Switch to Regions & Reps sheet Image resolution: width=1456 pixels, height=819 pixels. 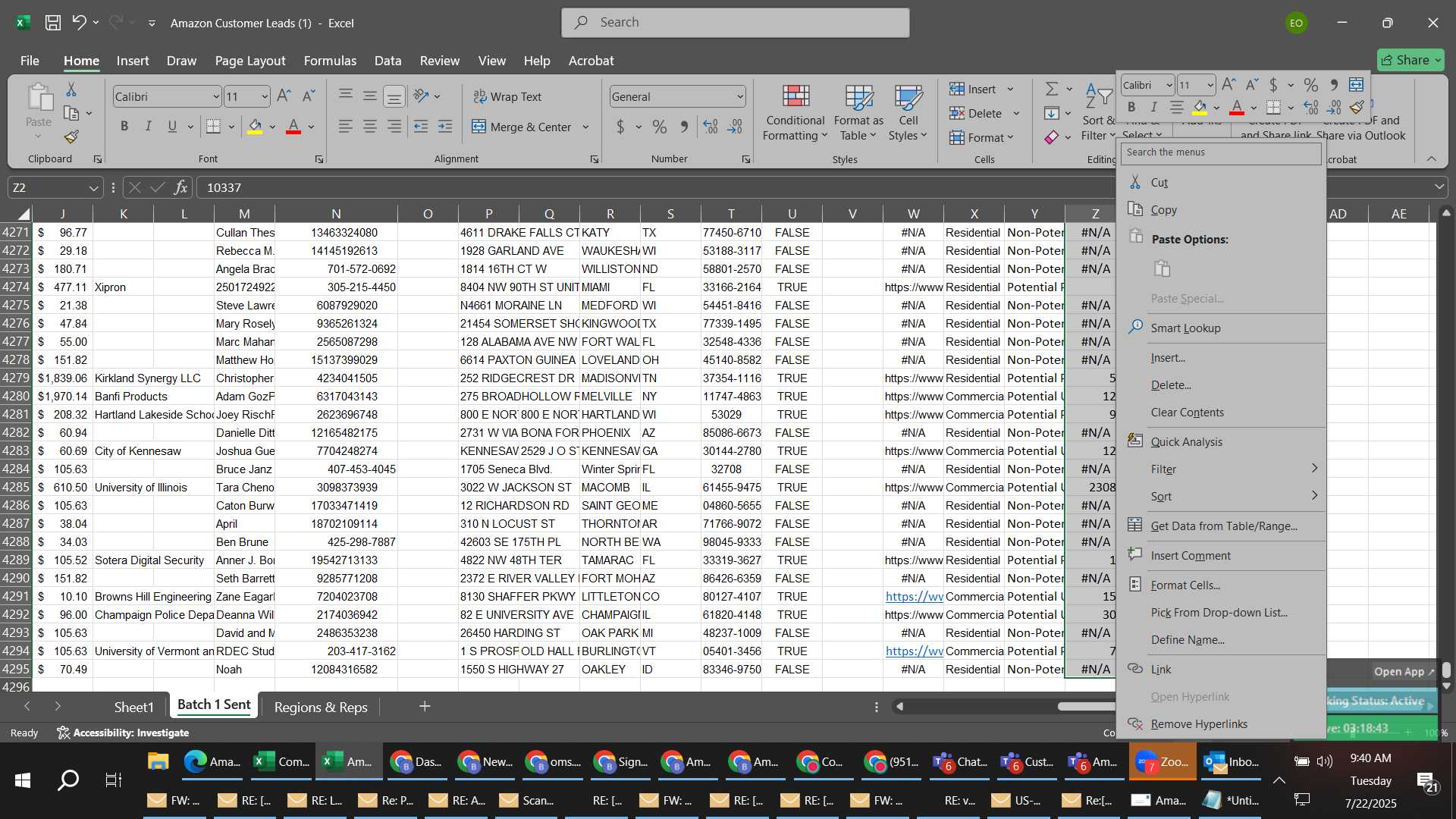click(x=321, y=707)
